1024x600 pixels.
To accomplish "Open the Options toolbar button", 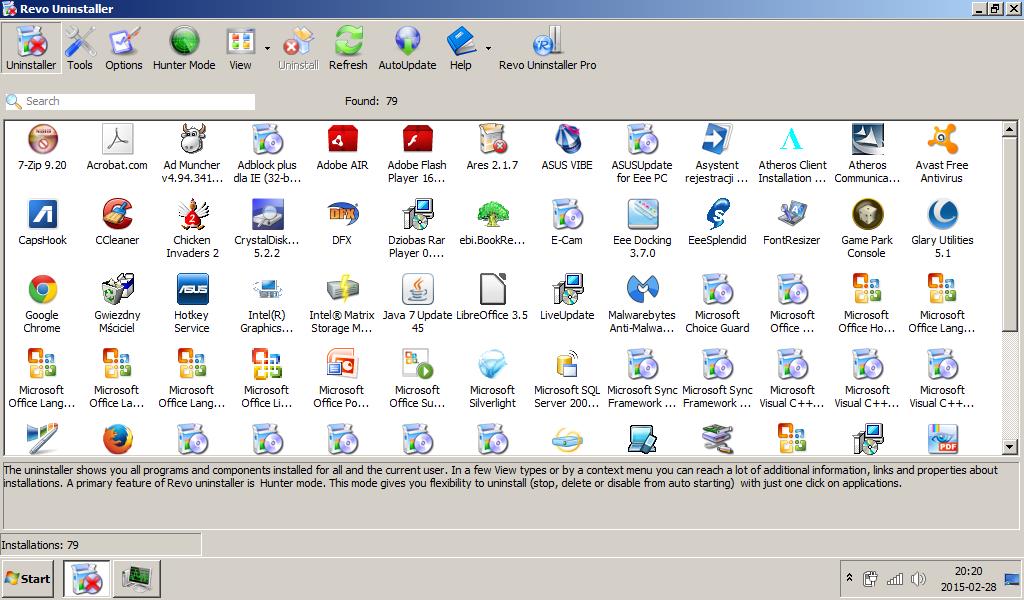I will 123,48.
